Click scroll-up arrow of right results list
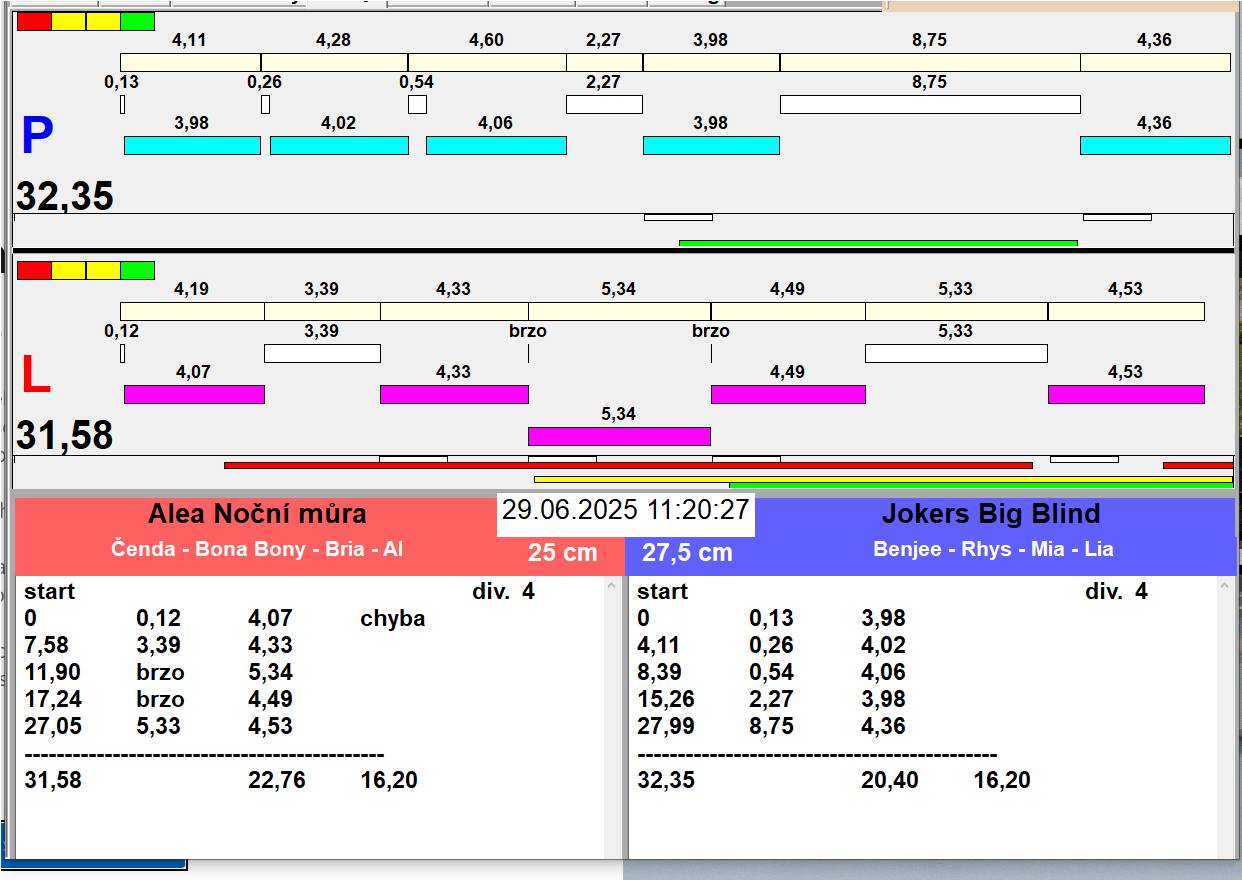Image resolution: width=1242 pixels, height=880 pixels. [x=1226, y=587]
